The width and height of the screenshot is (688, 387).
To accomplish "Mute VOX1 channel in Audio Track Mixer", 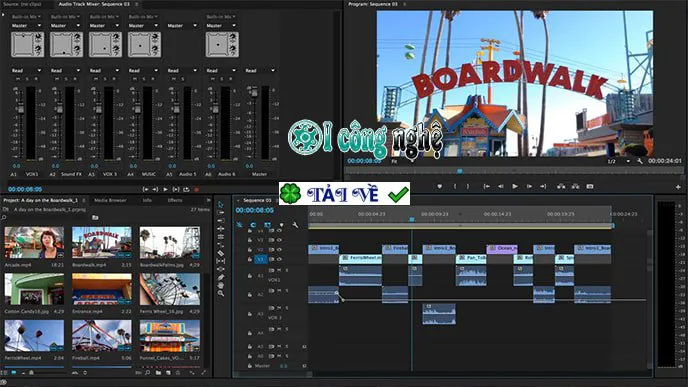I will coord(18,79).
